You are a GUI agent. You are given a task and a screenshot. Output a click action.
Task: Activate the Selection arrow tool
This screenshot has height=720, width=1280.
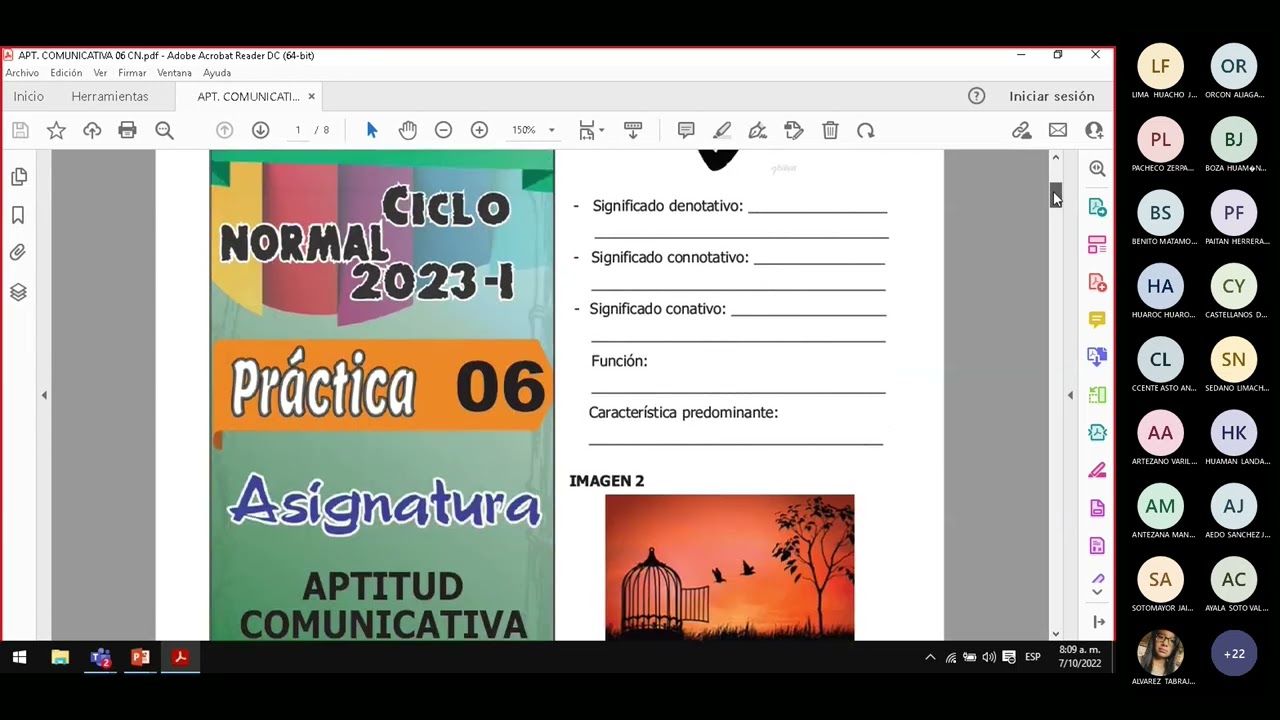click(372, 130)
